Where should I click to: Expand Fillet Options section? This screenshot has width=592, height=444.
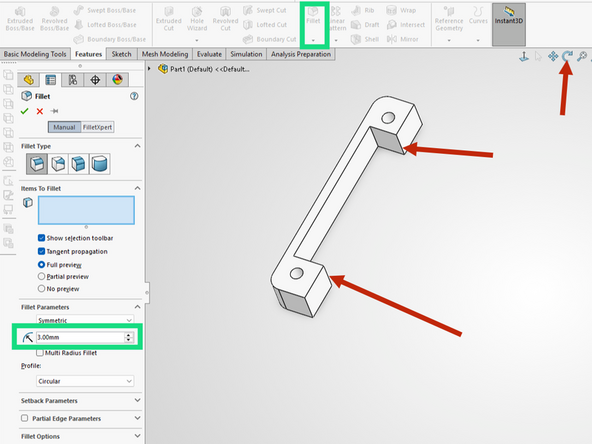137,436
